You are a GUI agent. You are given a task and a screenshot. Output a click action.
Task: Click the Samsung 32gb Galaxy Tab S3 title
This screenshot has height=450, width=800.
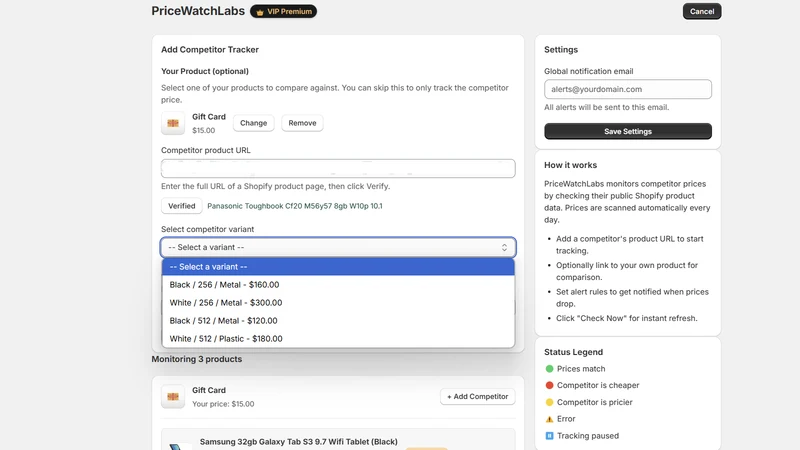point(298,441)
